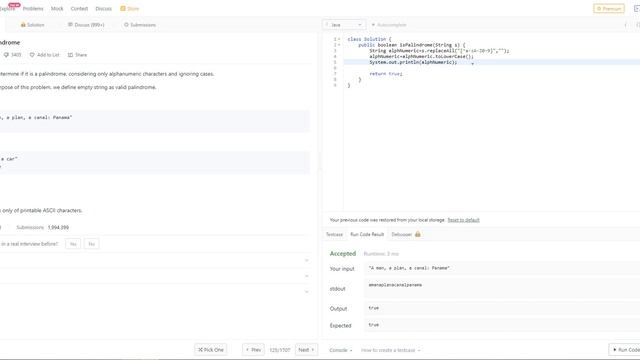Open the Console dropdown
The image size is (640, 360).
[x=341, y=350]
